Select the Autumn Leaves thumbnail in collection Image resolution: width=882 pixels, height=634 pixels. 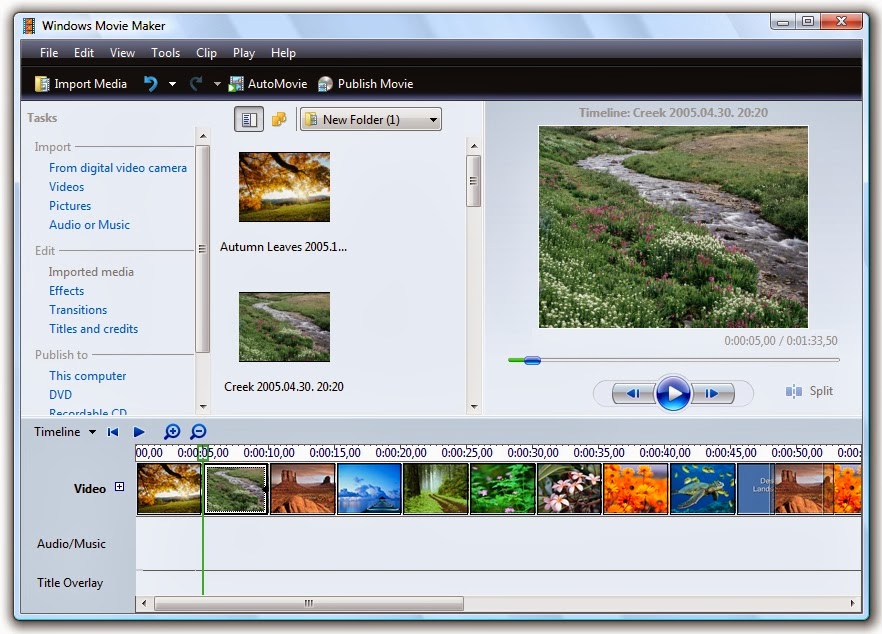point(284,187)
